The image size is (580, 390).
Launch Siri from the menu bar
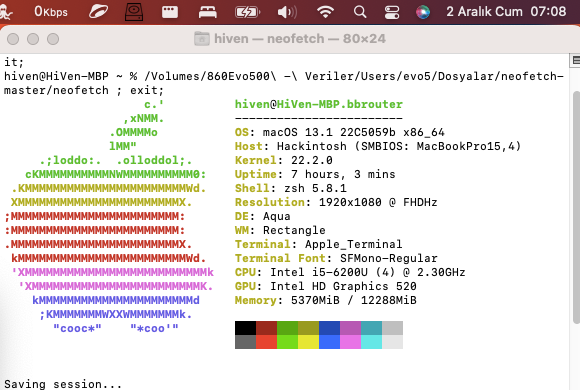pos(423,12)
